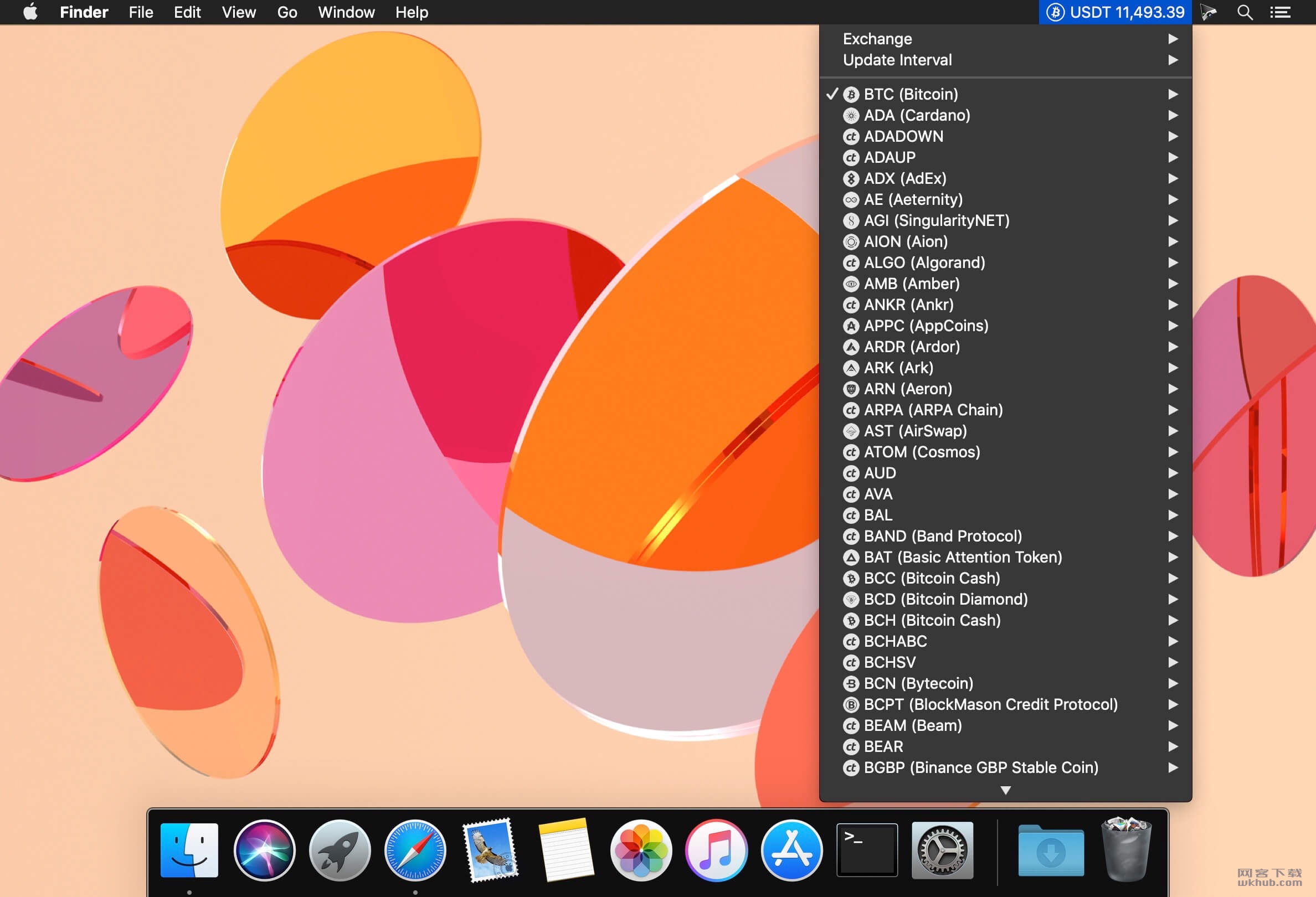Choose BCH (Bitcoin Cash) entry
Image resolution: width=1316 pixels, height=897 pixels.
[1006, 620]
